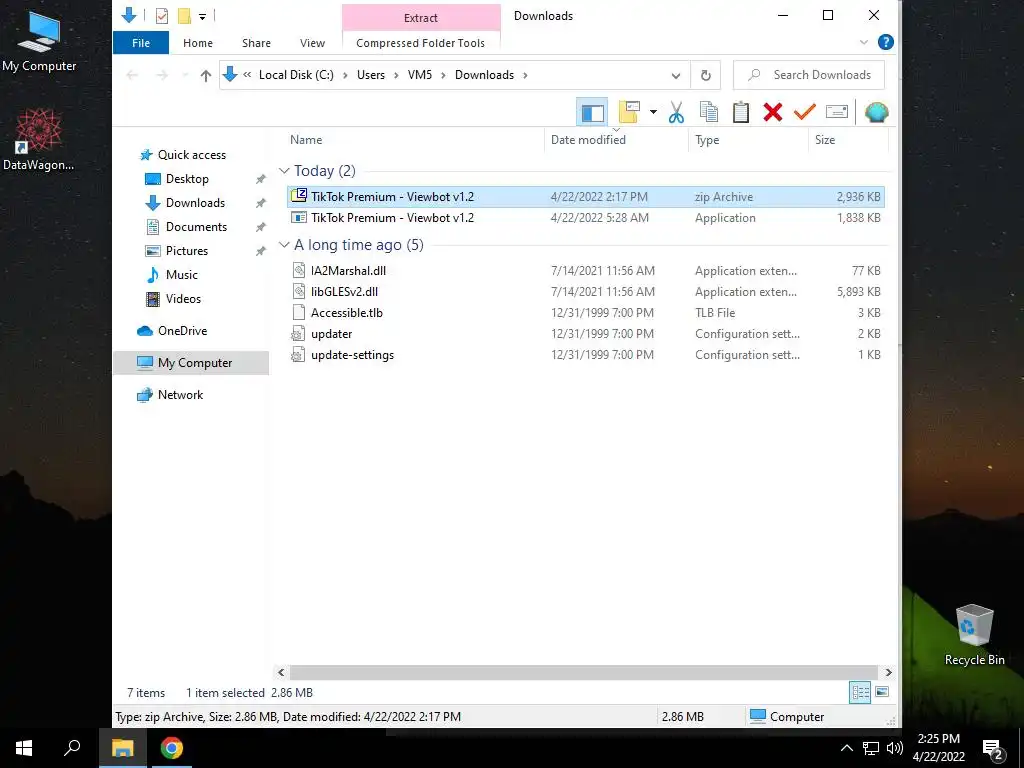The image size is (1024, 768).
Task: Sort by the Size column header
Action: pos(825,140)
